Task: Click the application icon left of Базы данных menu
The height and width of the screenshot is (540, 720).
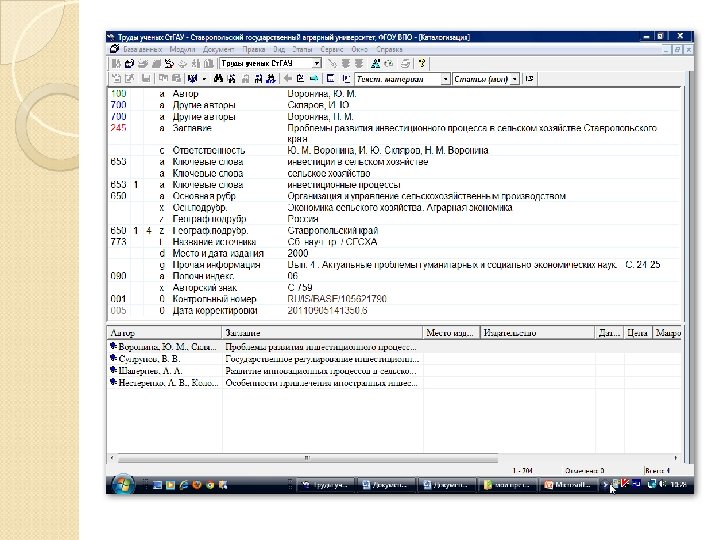Action: (114, 49)
